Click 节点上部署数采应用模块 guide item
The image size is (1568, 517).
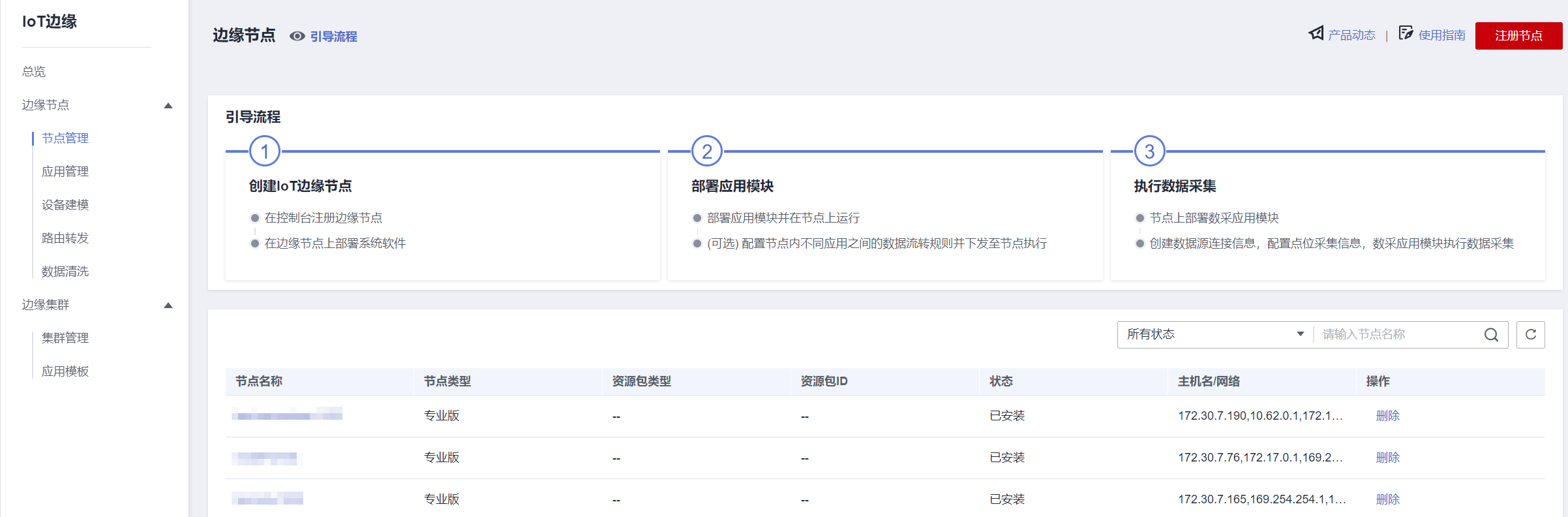pos(1214,218)
